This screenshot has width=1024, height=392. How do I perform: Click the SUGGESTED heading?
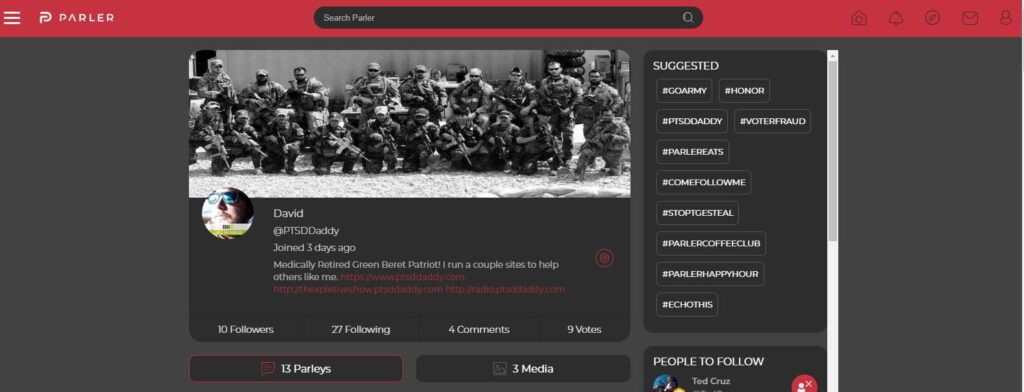coord(686,66)
